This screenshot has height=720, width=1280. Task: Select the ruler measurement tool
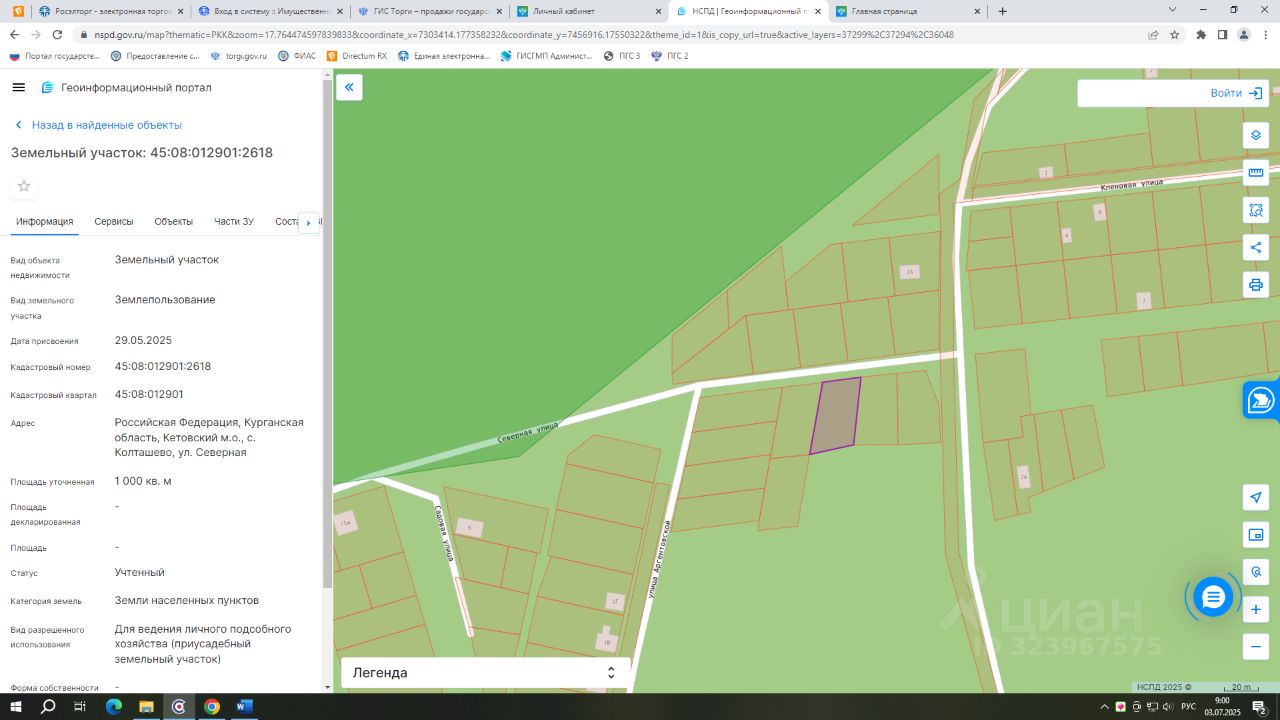pyautogui.click(x=1256, y=172)
